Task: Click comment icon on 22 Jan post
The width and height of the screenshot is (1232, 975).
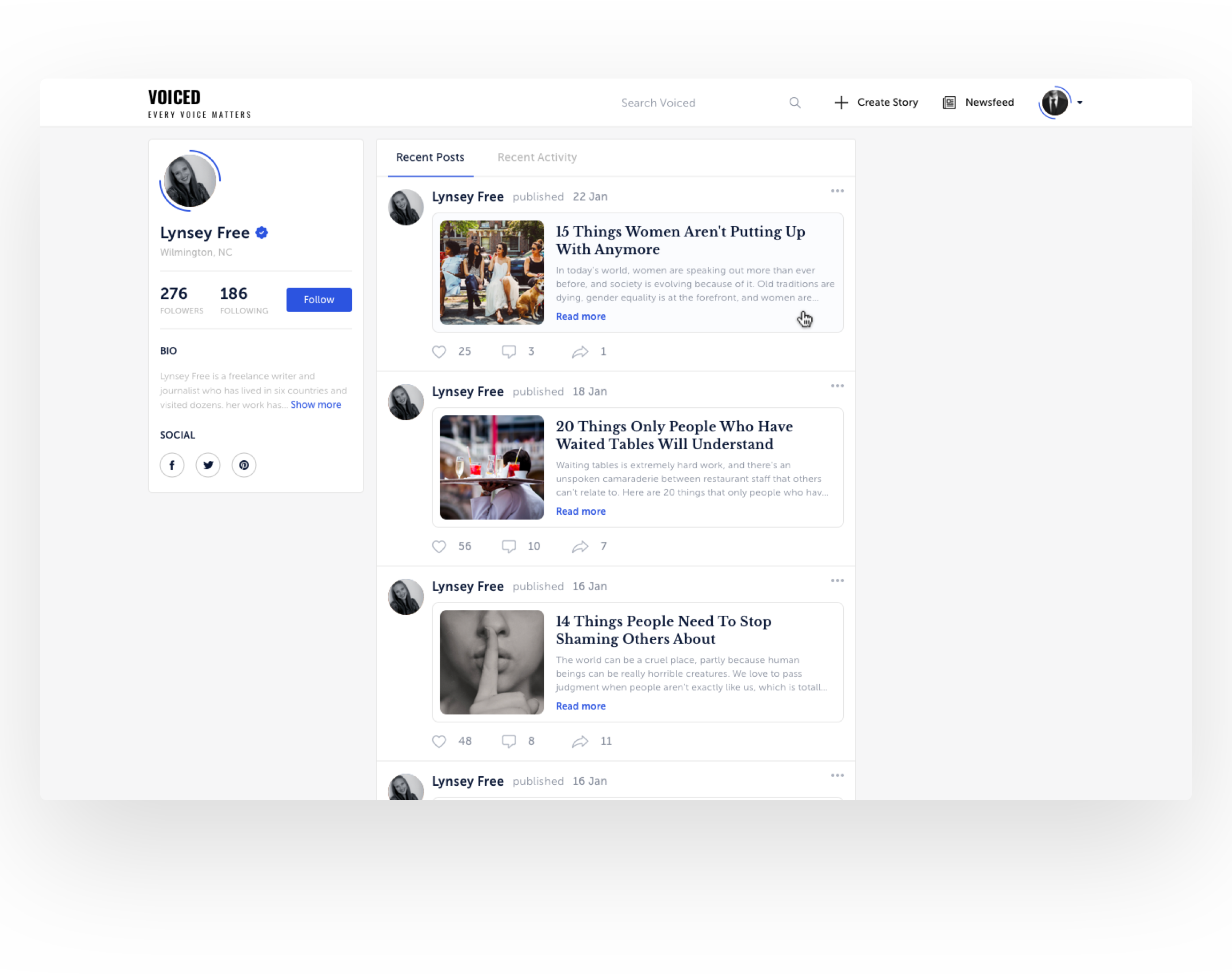Action: pyautogui.click(x=509, y=352)
